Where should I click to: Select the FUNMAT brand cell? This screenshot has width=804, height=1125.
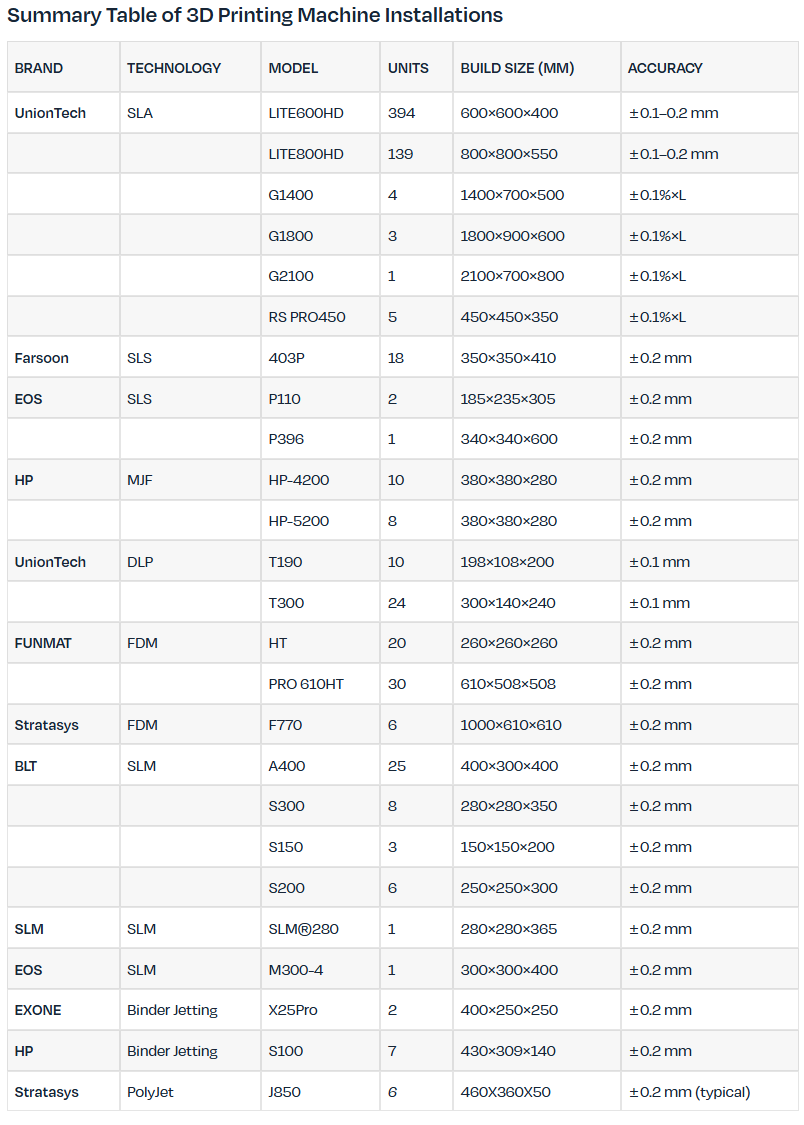(x=43, y=643)
